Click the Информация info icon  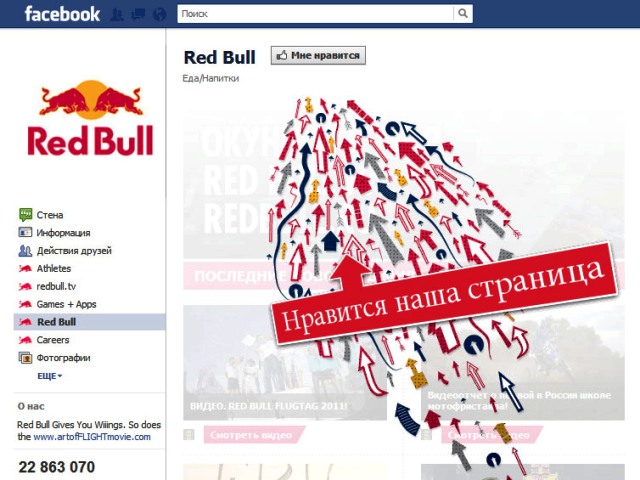(x=25, y=233)
